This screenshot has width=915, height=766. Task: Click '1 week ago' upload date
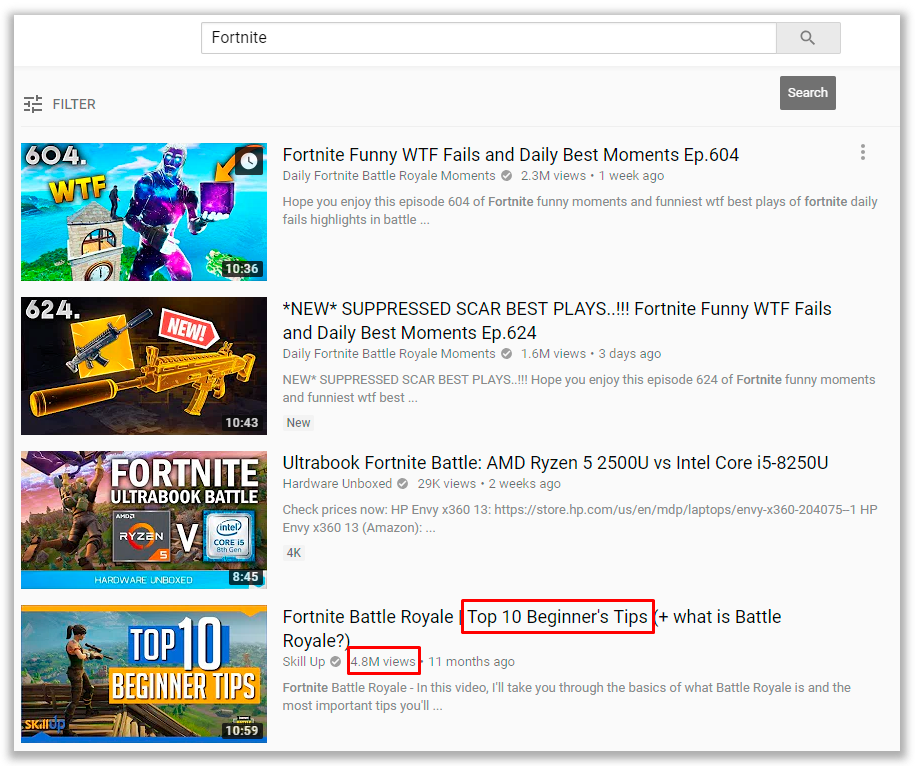pyautogui.click(x=631, y=176)
